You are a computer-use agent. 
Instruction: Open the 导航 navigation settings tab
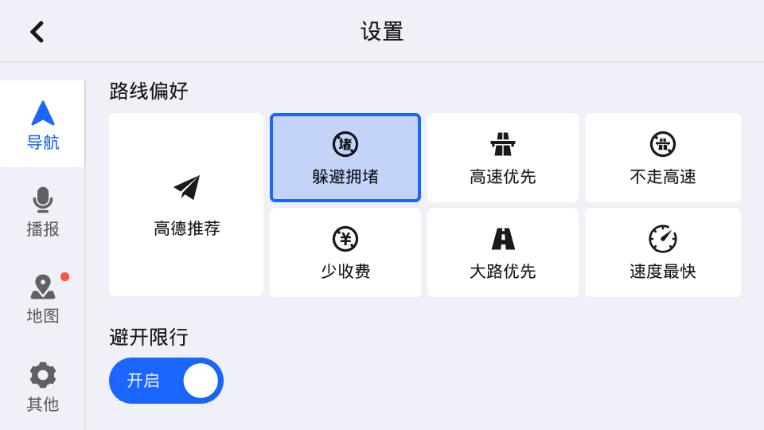pos(43,126)
